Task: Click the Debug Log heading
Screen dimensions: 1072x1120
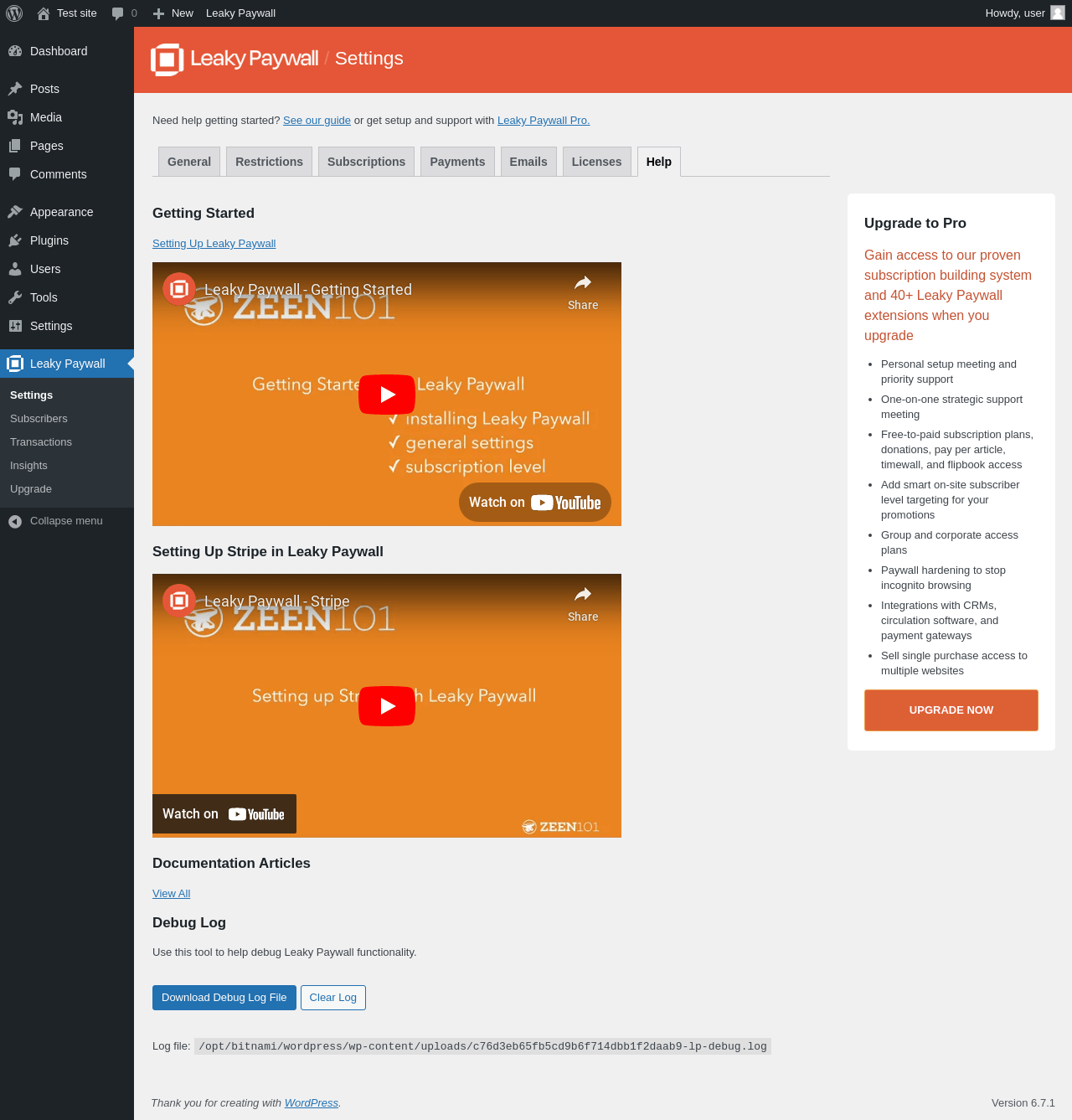Action: point(189,922)
